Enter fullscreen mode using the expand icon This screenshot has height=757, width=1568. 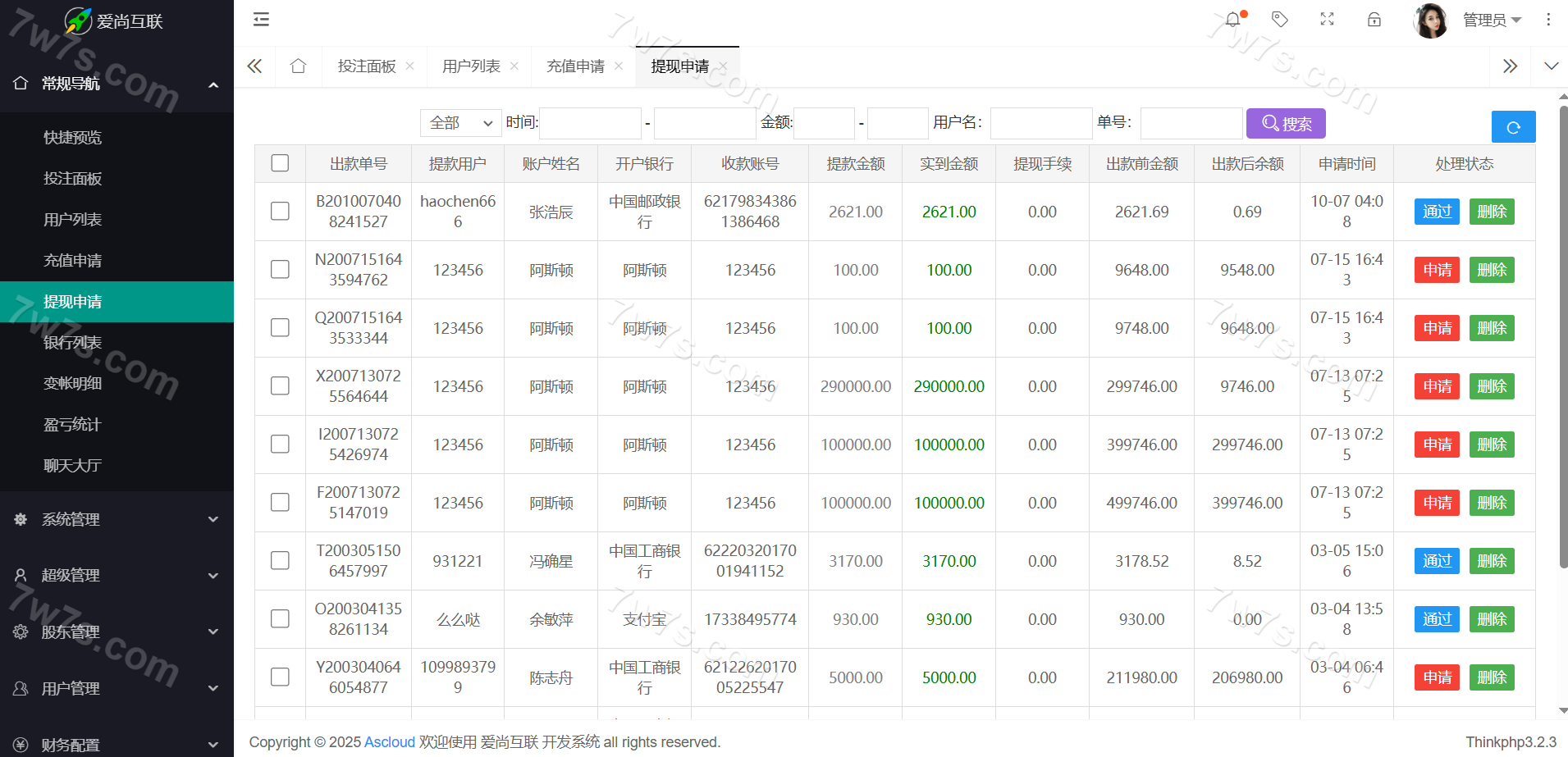pyautogui.click(x=1327, y=20)
